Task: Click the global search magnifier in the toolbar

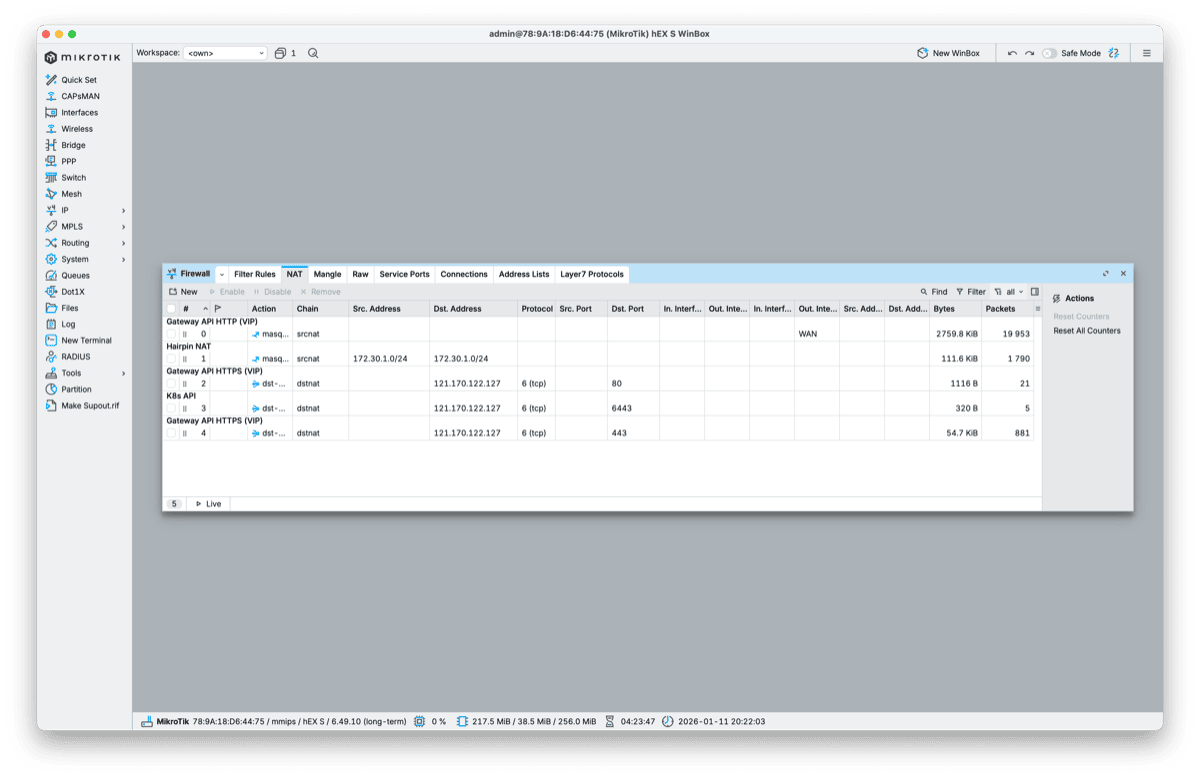Action: pyautogui.click(x=313, y=52)
